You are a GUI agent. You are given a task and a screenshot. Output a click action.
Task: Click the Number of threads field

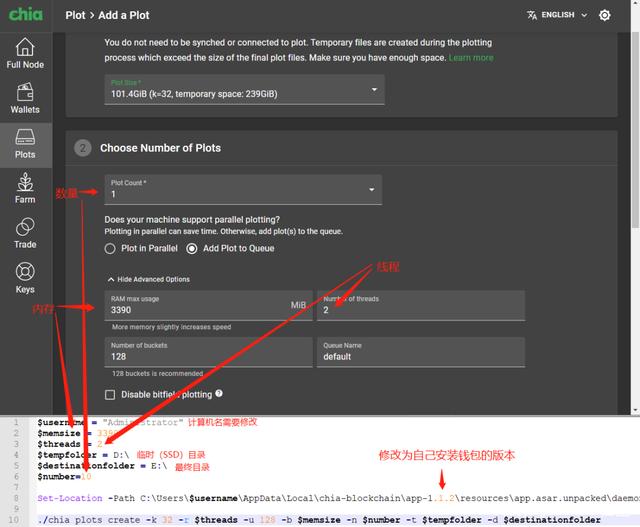click(421, 306)
